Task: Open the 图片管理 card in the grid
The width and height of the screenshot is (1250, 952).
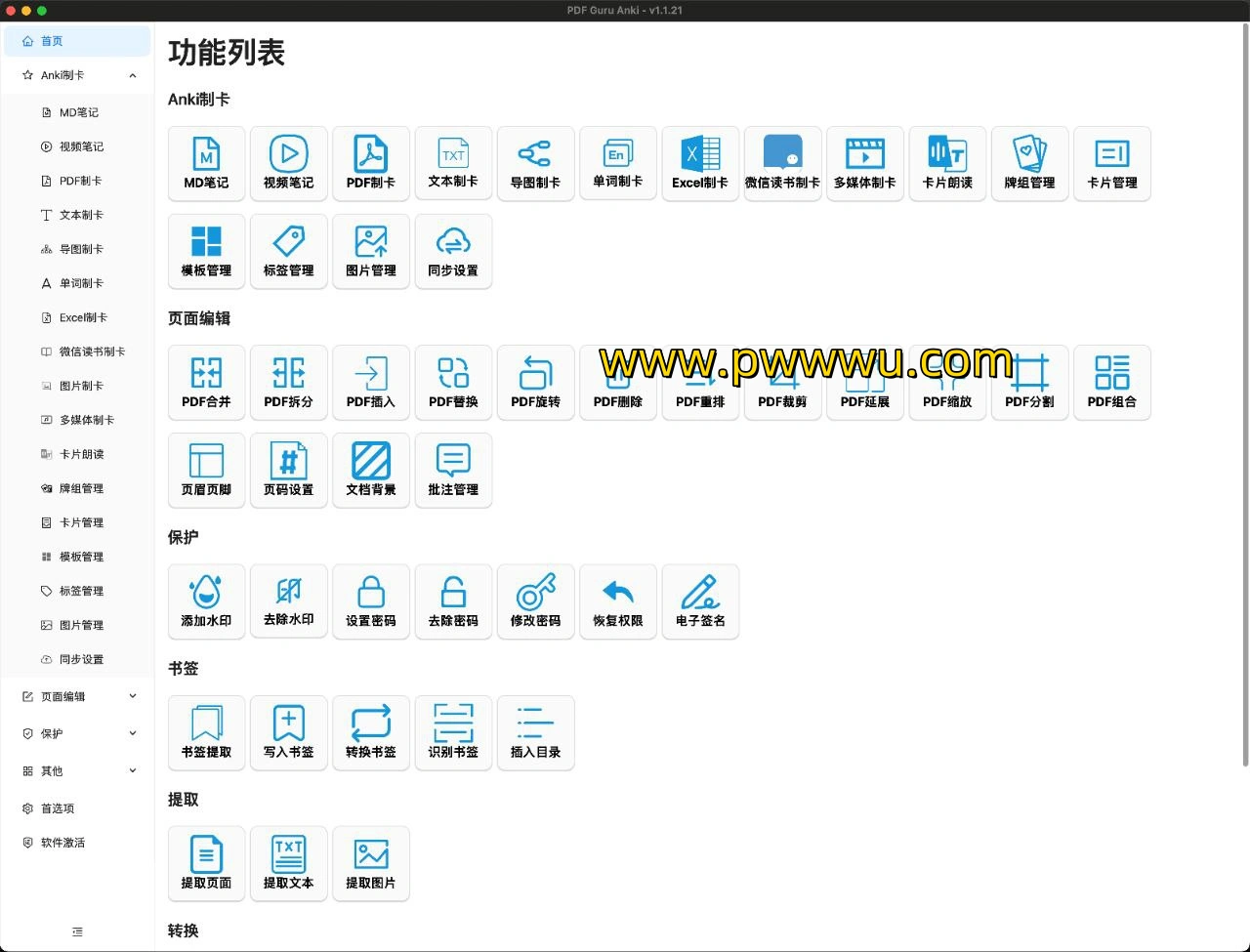Action: (371, 251)
